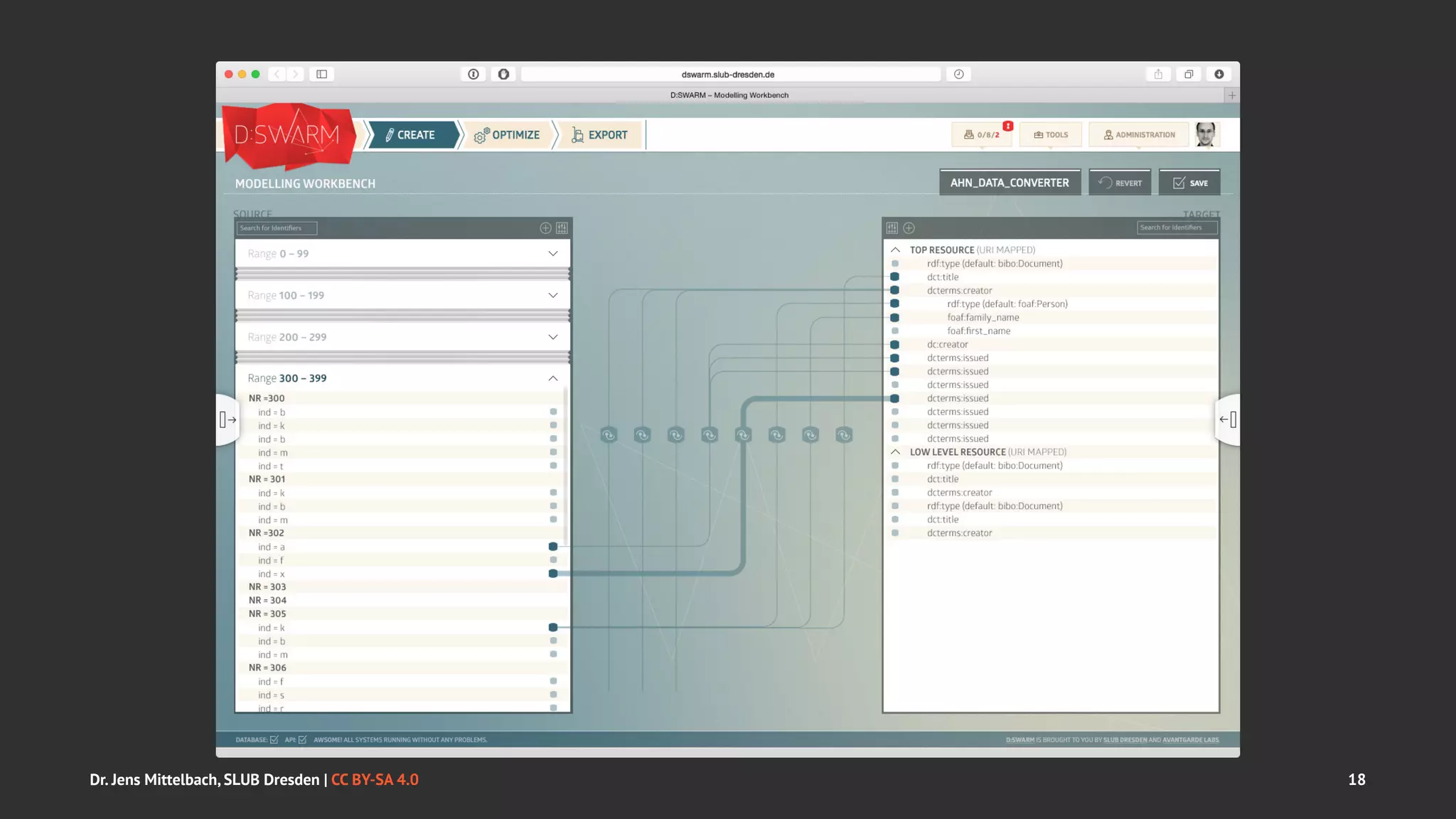Image resolution: width=1456 pixels, height=819 pixels.
Task: Click the collapse arrow handle on the left edge
Action: click(x=227, y=419)
